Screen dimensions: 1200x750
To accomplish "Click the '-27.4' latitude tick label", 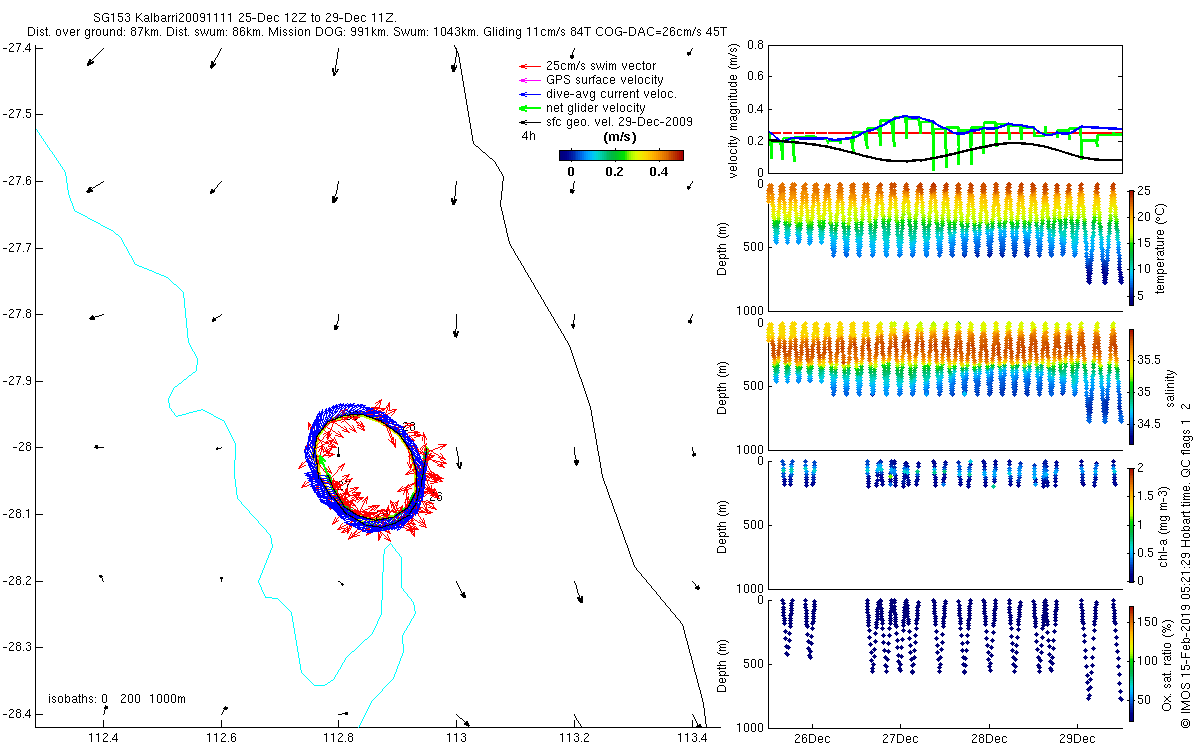I will 16,47.
